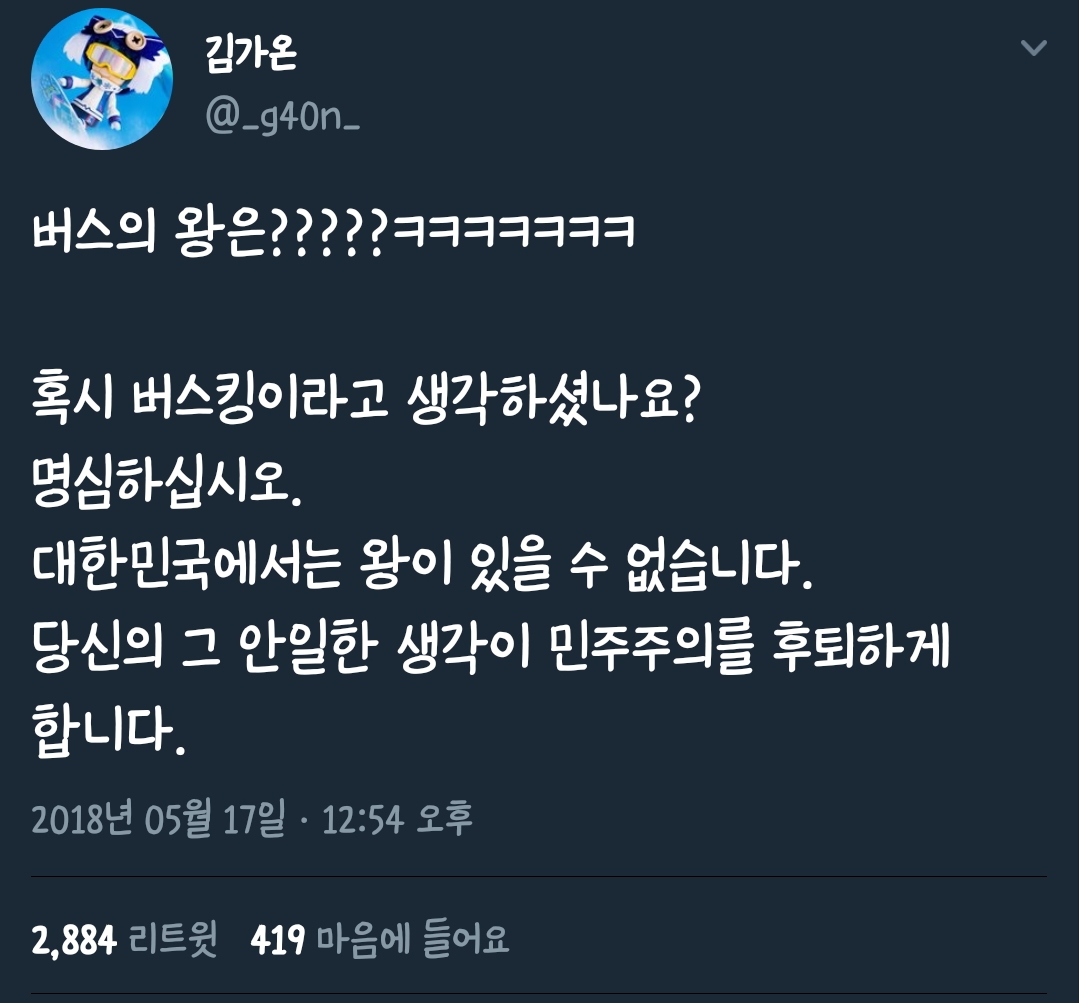
Task: Select the line 대한민국에서는 왕이 있을 수 없습니다.
Action: (x=422, y=564)
